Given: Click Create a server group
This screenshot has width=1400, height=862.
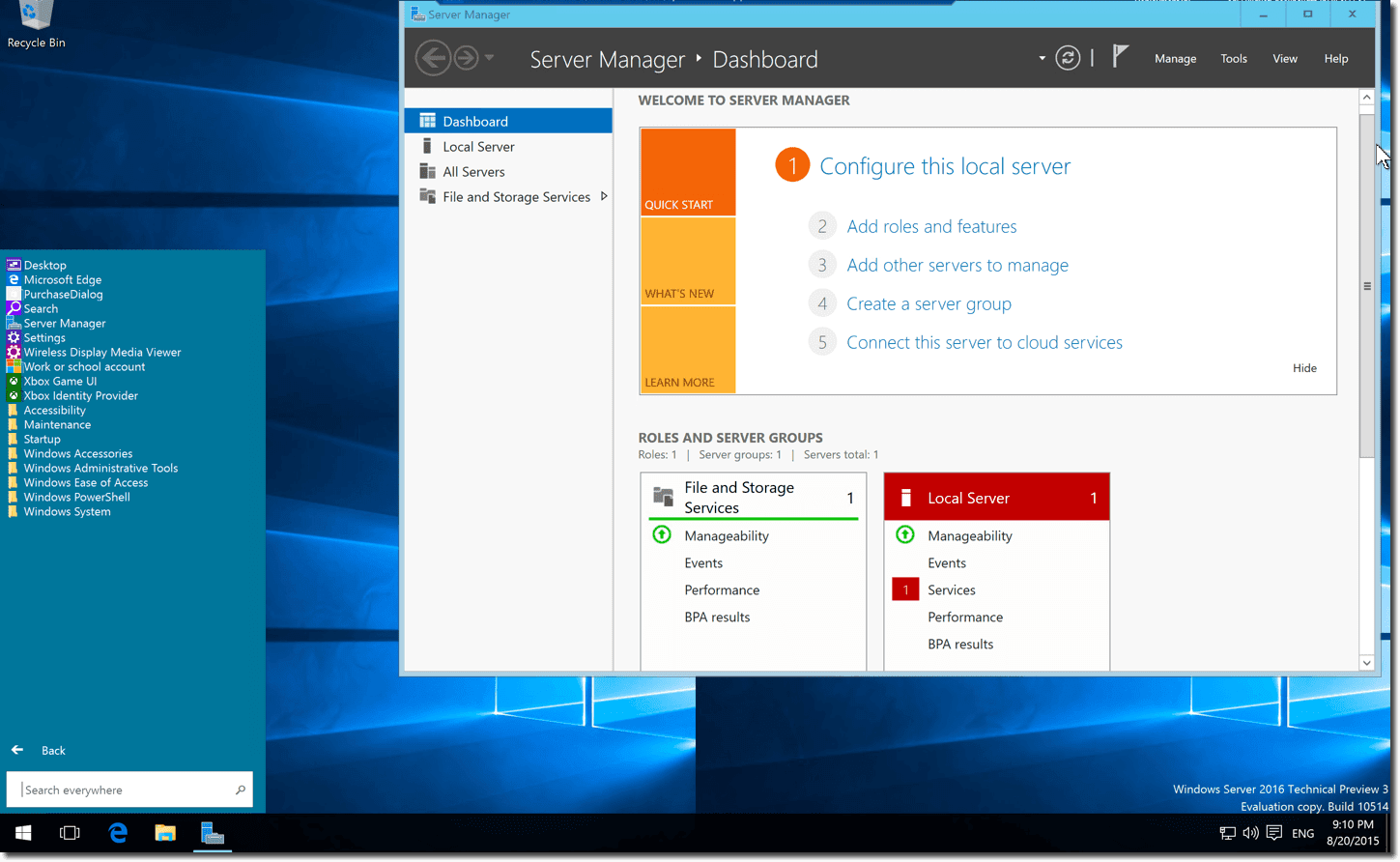Looking at the screenshot, I should pyautogui.click(x=929, y=303).
